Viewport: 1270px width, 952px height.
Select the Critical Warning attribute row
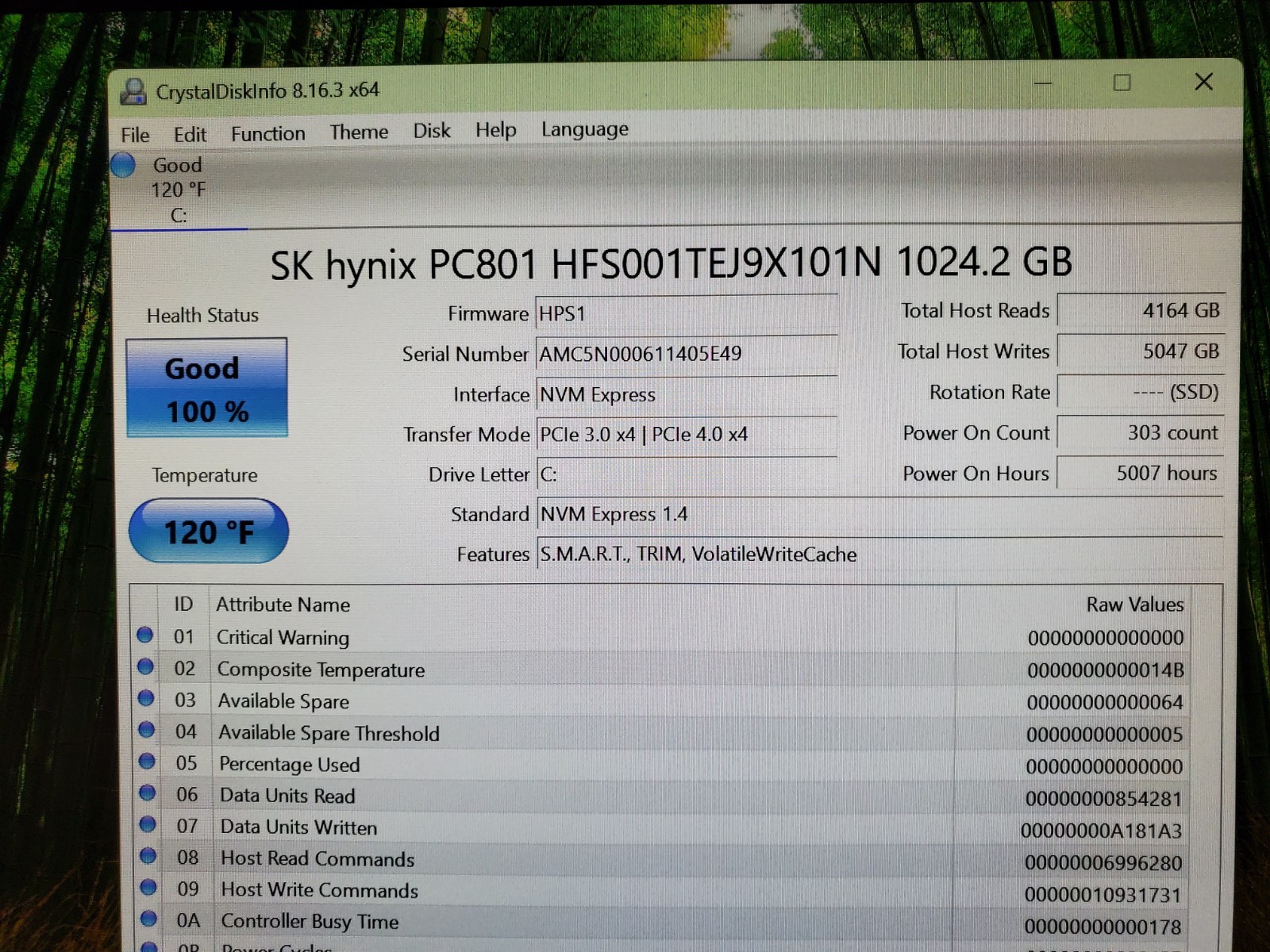coord(661,637)
